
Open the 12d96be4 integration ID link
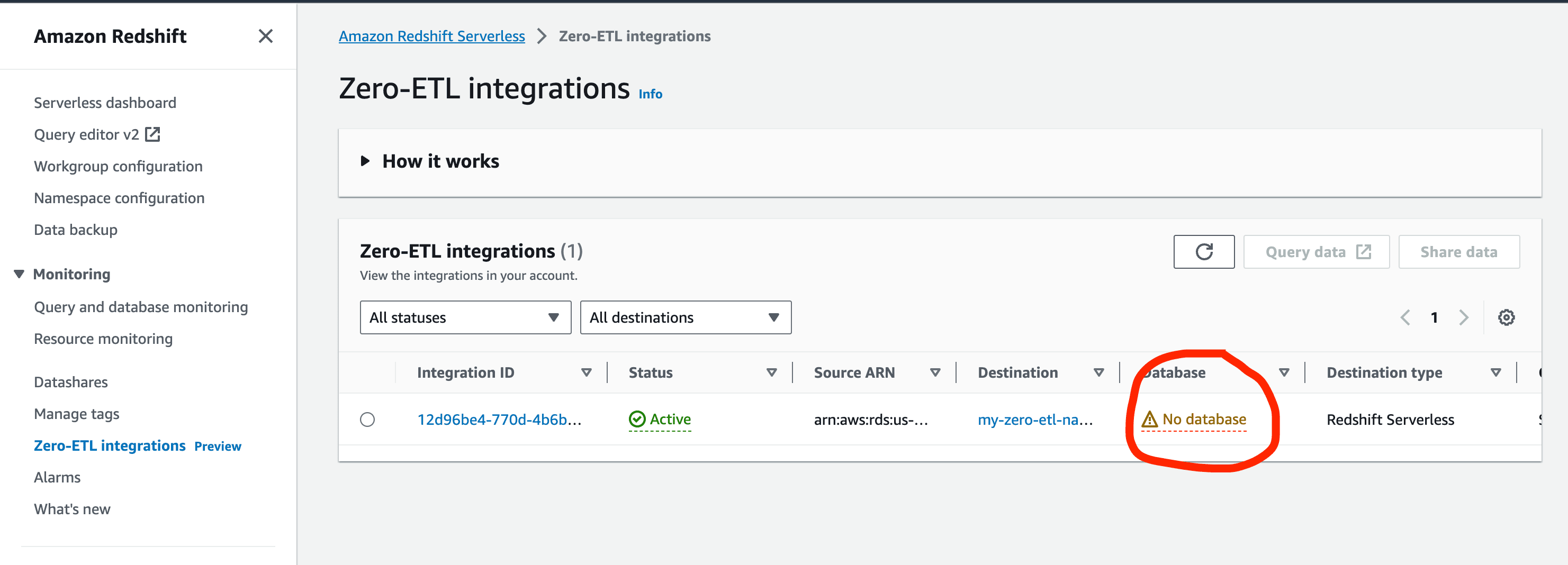point(499,420)
